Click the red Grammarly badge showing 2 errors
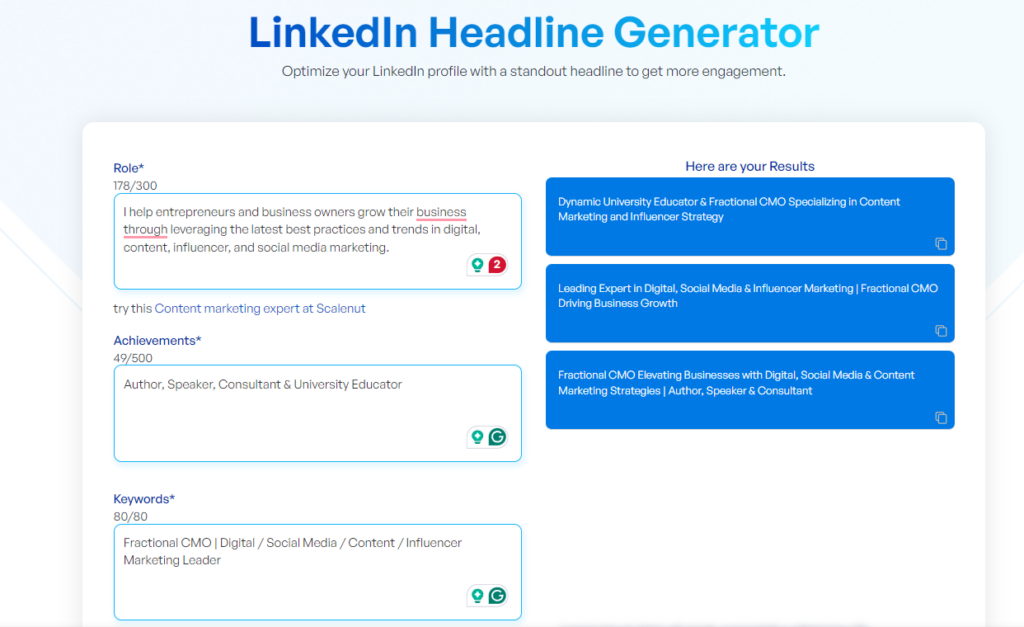This screenshot has height=627, width=1024. click(498, 265)
